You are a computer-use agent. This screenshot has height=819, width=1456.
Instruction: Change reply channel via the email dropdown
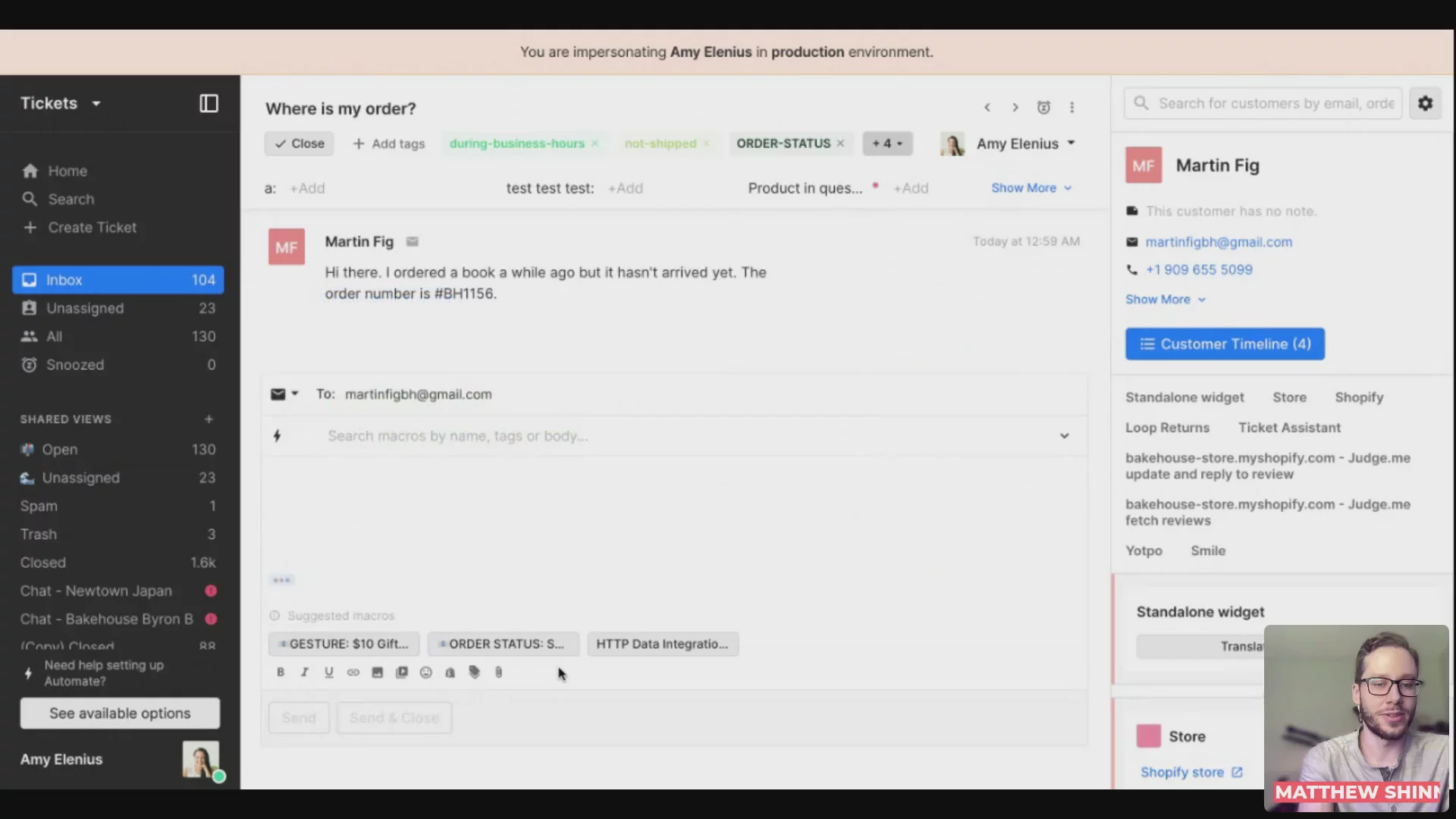[285, 394]
